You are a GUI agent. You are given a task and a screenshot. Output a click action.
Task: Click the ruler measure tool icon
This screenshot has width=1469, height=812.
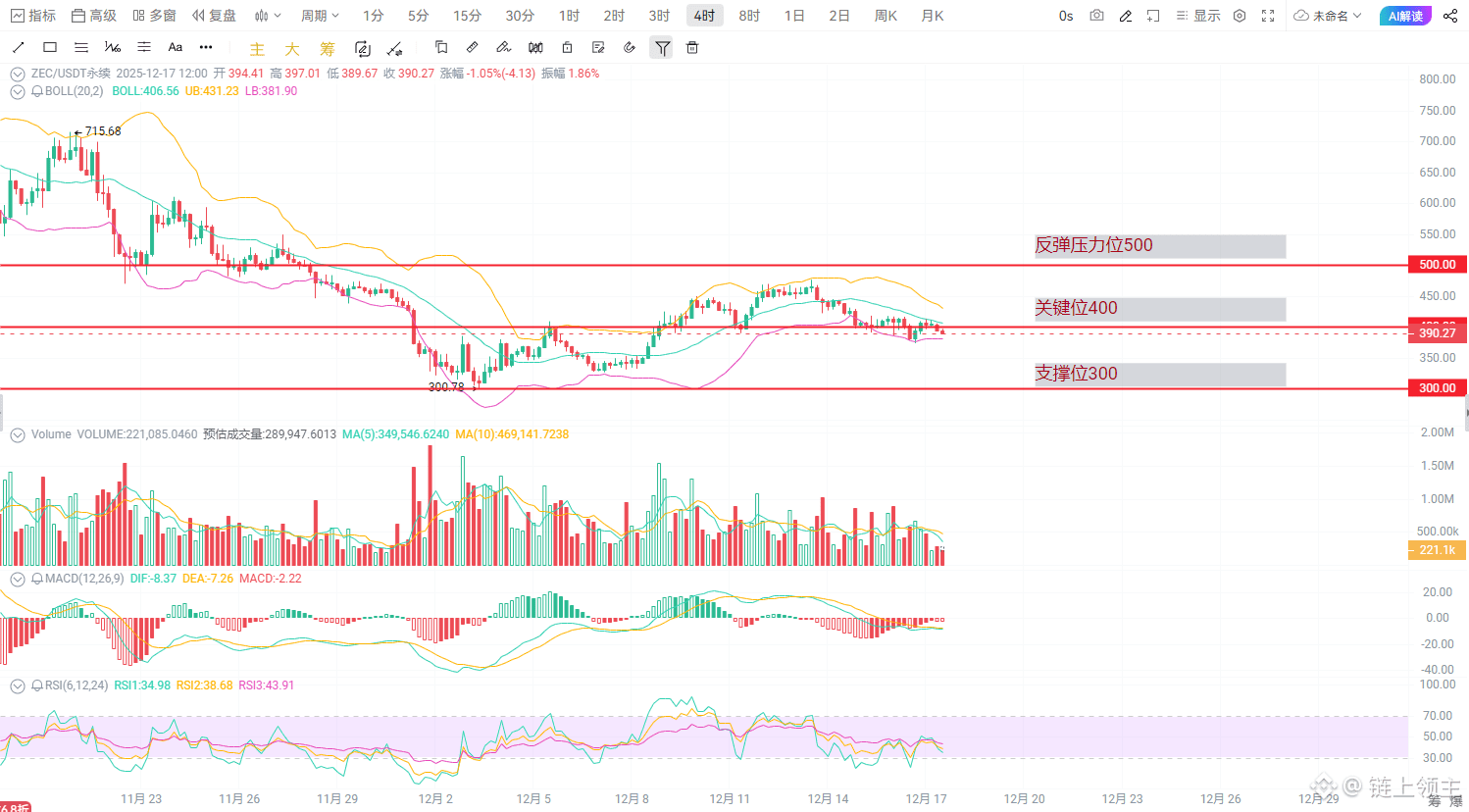click(x=472, y=47)
